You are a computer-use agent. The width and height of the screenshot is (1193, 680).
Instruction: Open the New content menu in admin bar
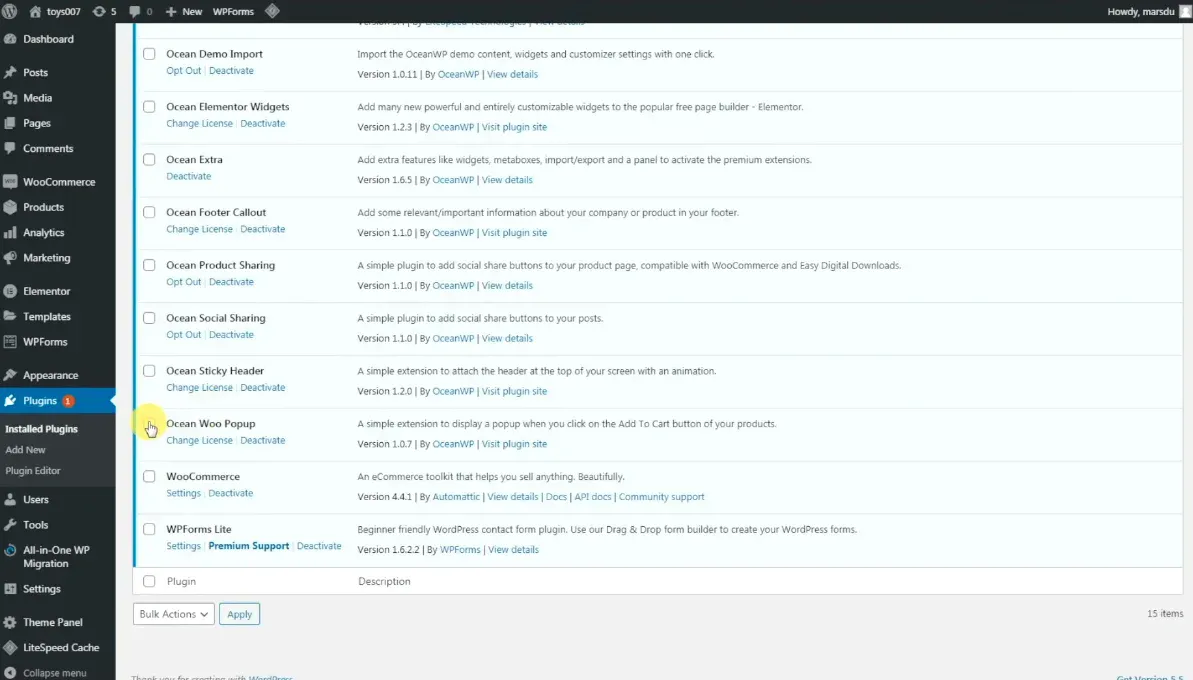[x=184, y=11]
